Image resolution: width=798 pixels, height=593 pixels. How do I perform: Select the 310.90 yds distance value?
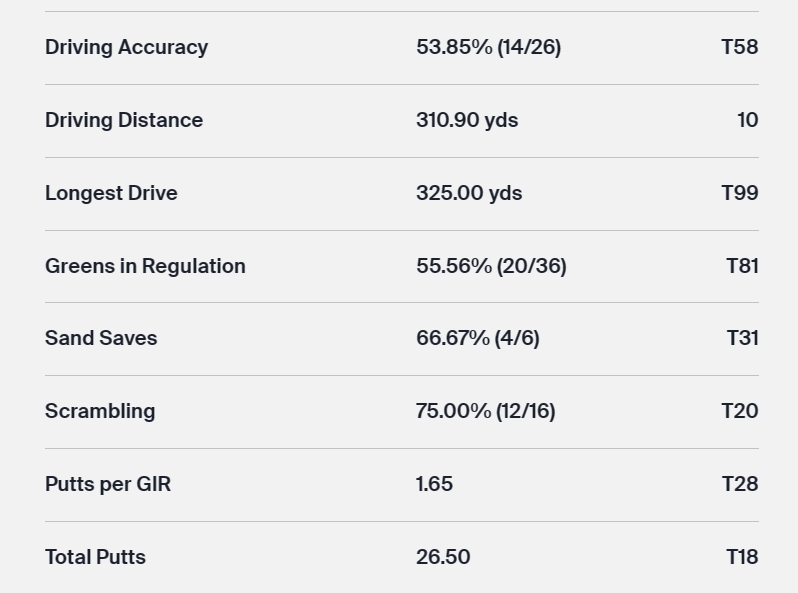coord(467,120)
